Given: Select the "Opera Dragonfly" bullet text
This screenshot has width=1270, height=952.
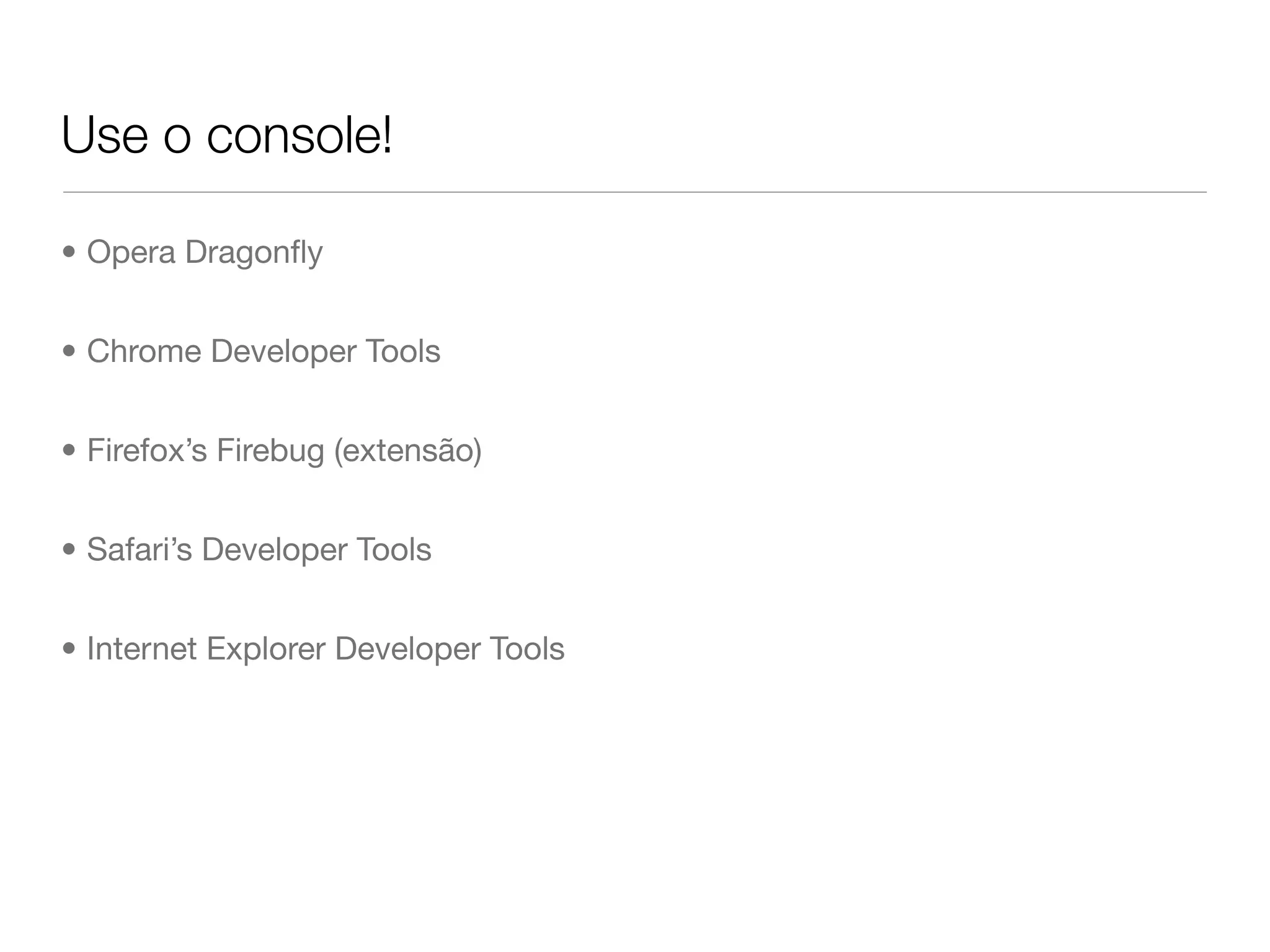Looking at the screenshot, I should coord(205,252).
